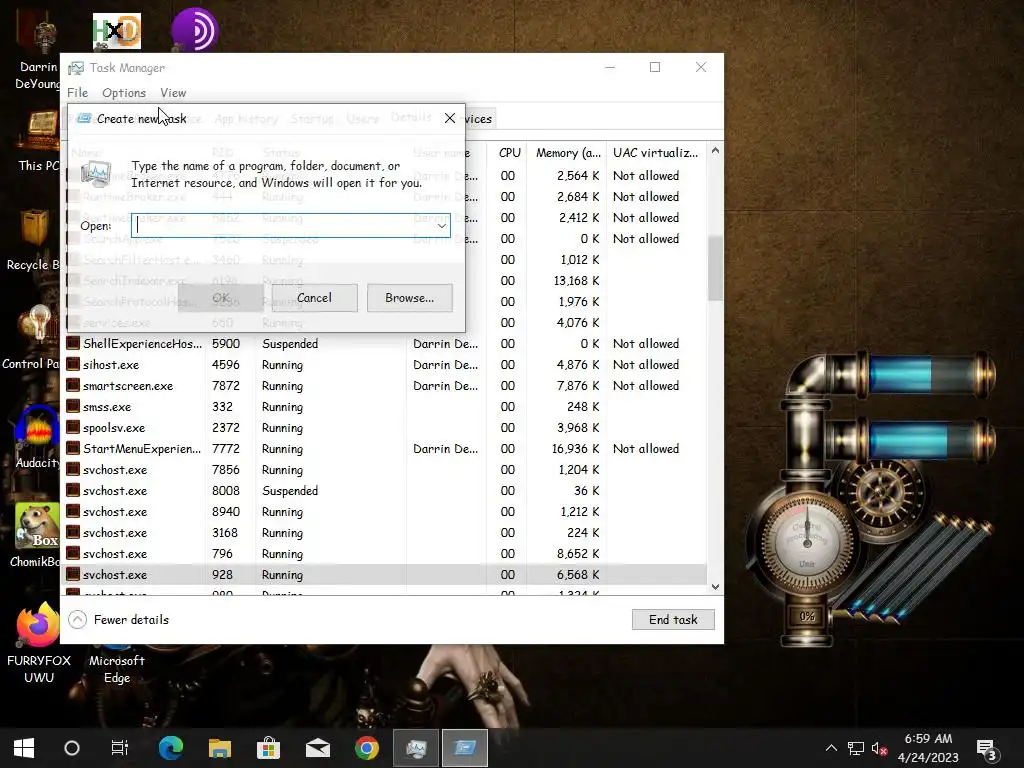Open the purple Tor Browser desktop icon
The width and height of the screenshot is (1024, 768).
click(195, 29)
